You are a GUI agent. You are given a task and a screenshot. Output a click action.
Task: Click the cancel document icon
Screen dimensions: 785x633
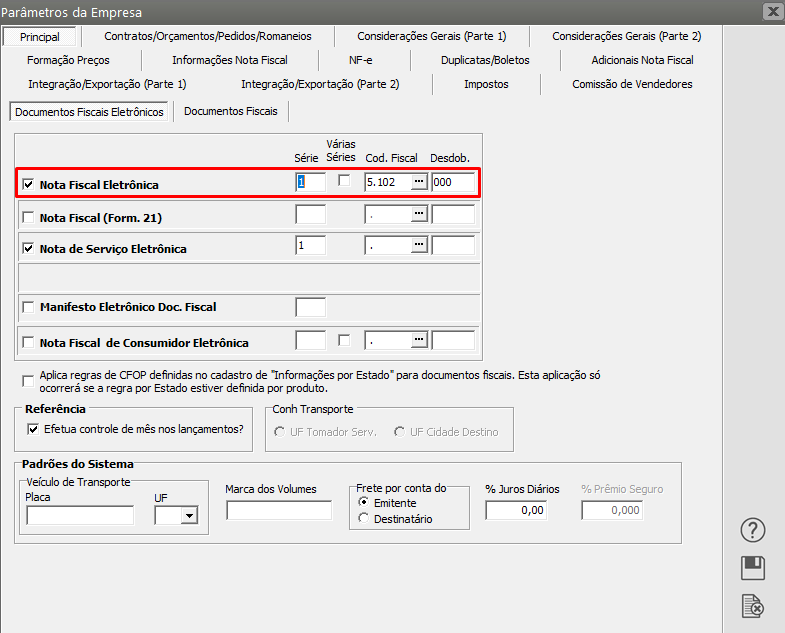coord(753,606)
